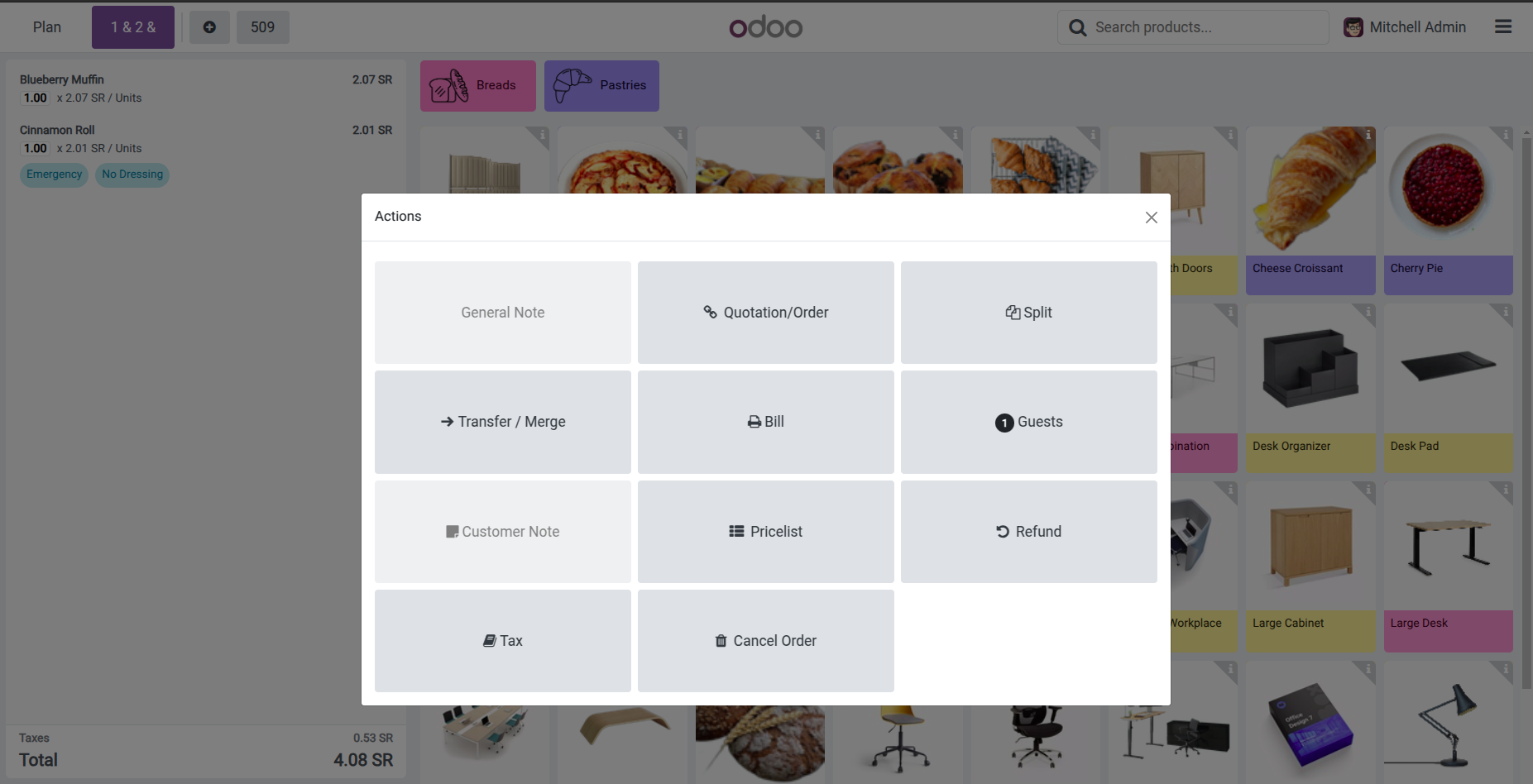Cancel the order
Image resolution: width=1533 pixels, height=784 pixels.
click(765, 641)
